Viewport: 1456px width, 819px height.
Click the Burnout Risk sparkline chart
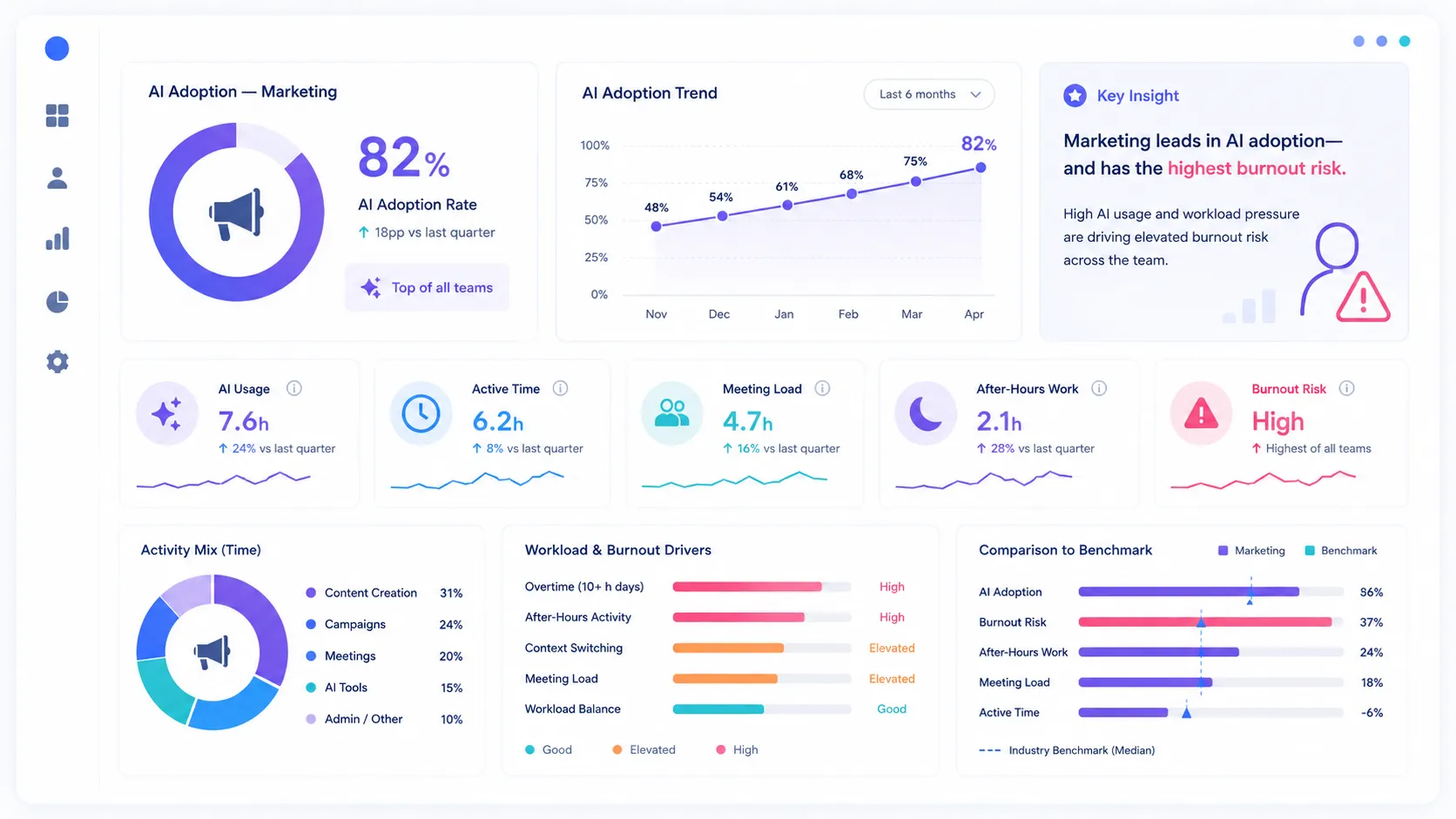pyautogui.click(x=1264, y=480)
